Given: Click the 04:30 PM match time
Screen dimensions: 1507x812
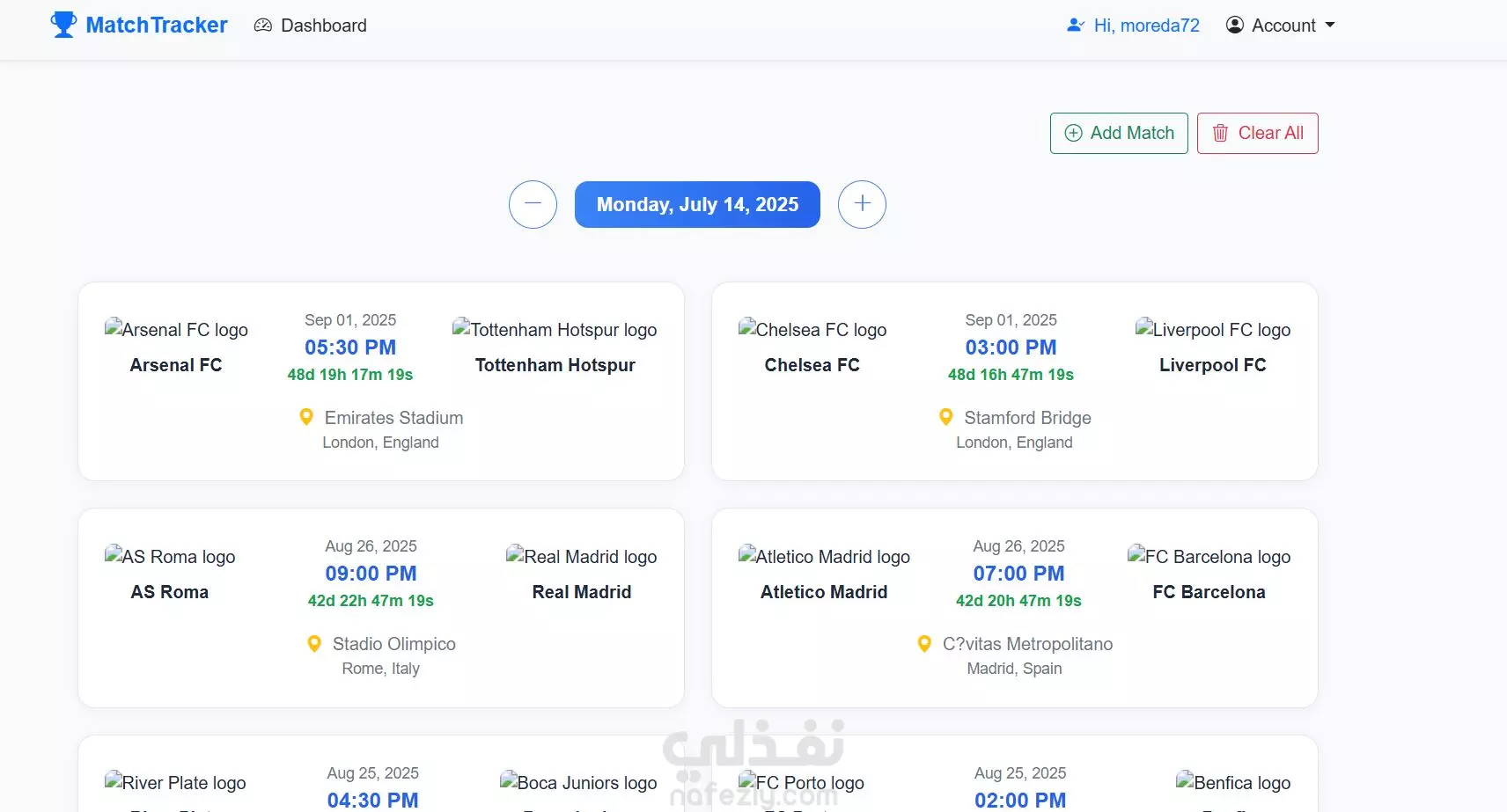Looking at the screenshot, I should pos(372,801).
